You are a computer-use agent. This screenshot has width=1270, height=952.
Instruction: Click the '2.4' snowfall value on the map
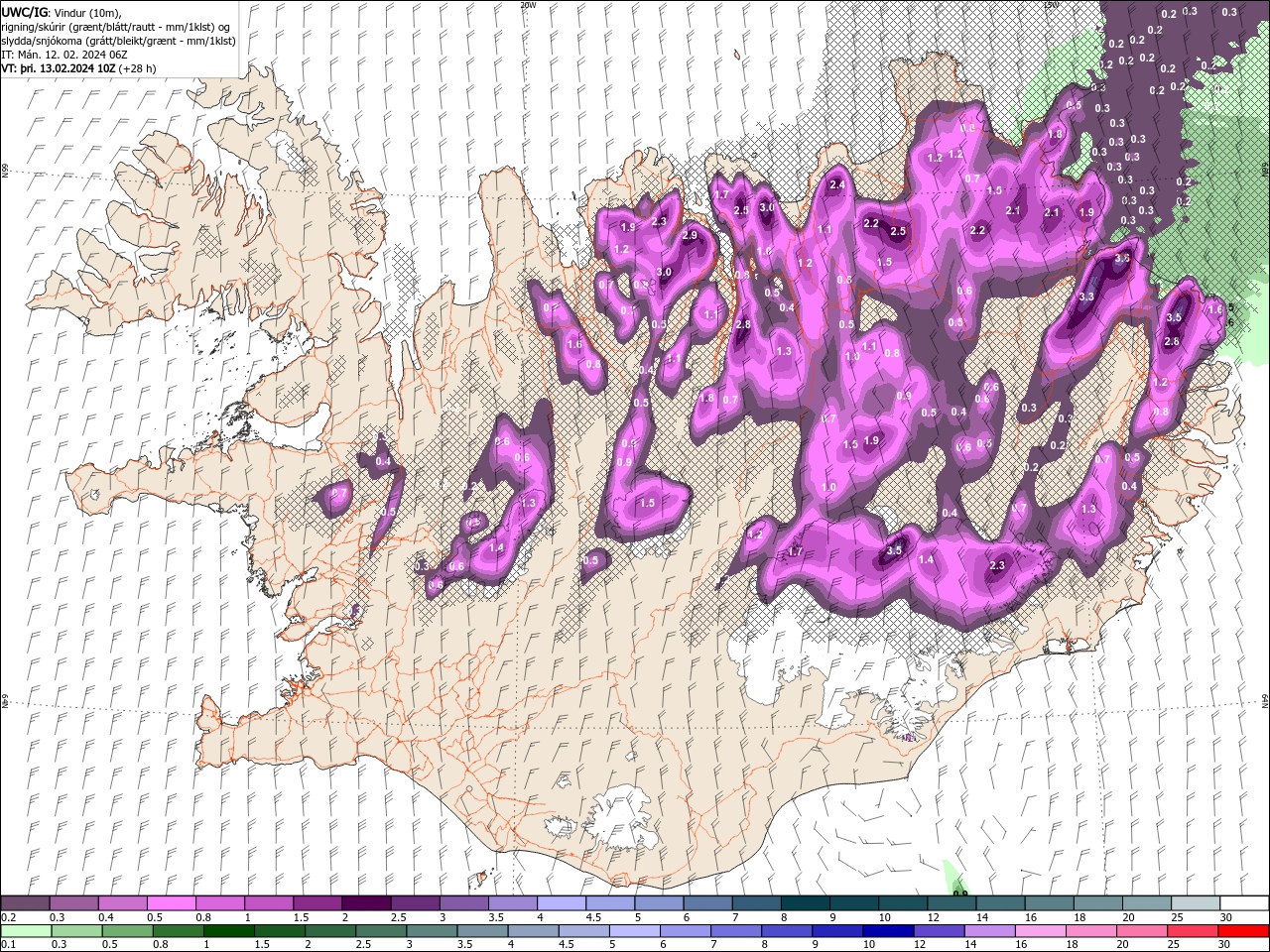[836, 184]
